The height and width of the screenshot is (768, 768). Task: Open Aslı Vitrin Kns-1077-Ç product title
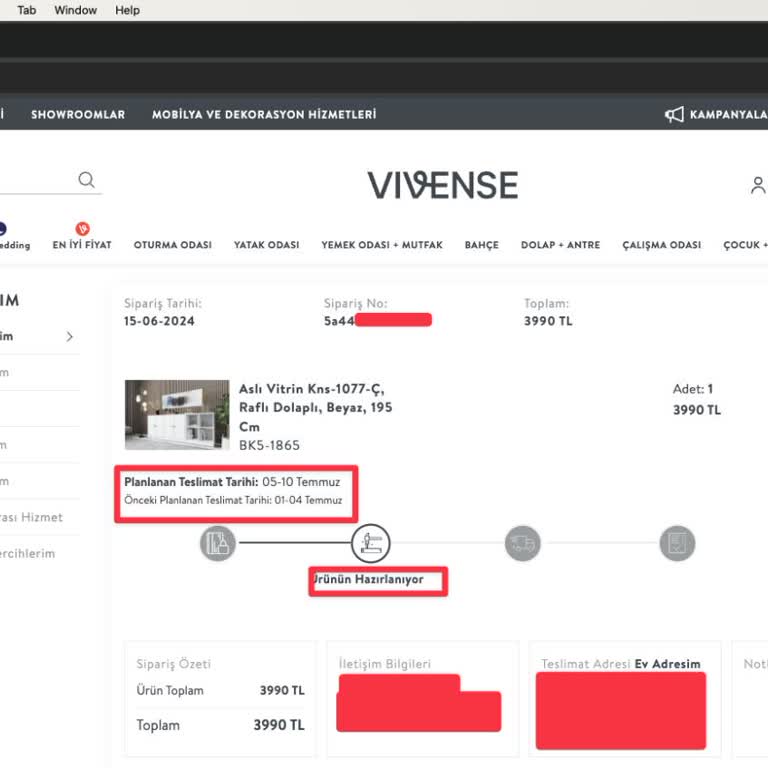(315, 408)
